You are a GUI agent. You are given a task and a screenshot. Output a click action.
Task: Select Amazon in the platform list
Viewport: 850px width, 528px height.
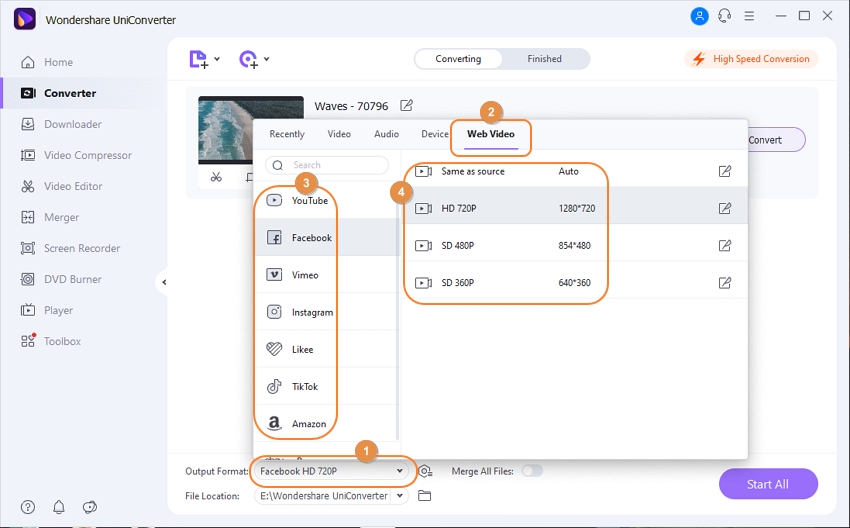tap(327, 424)
